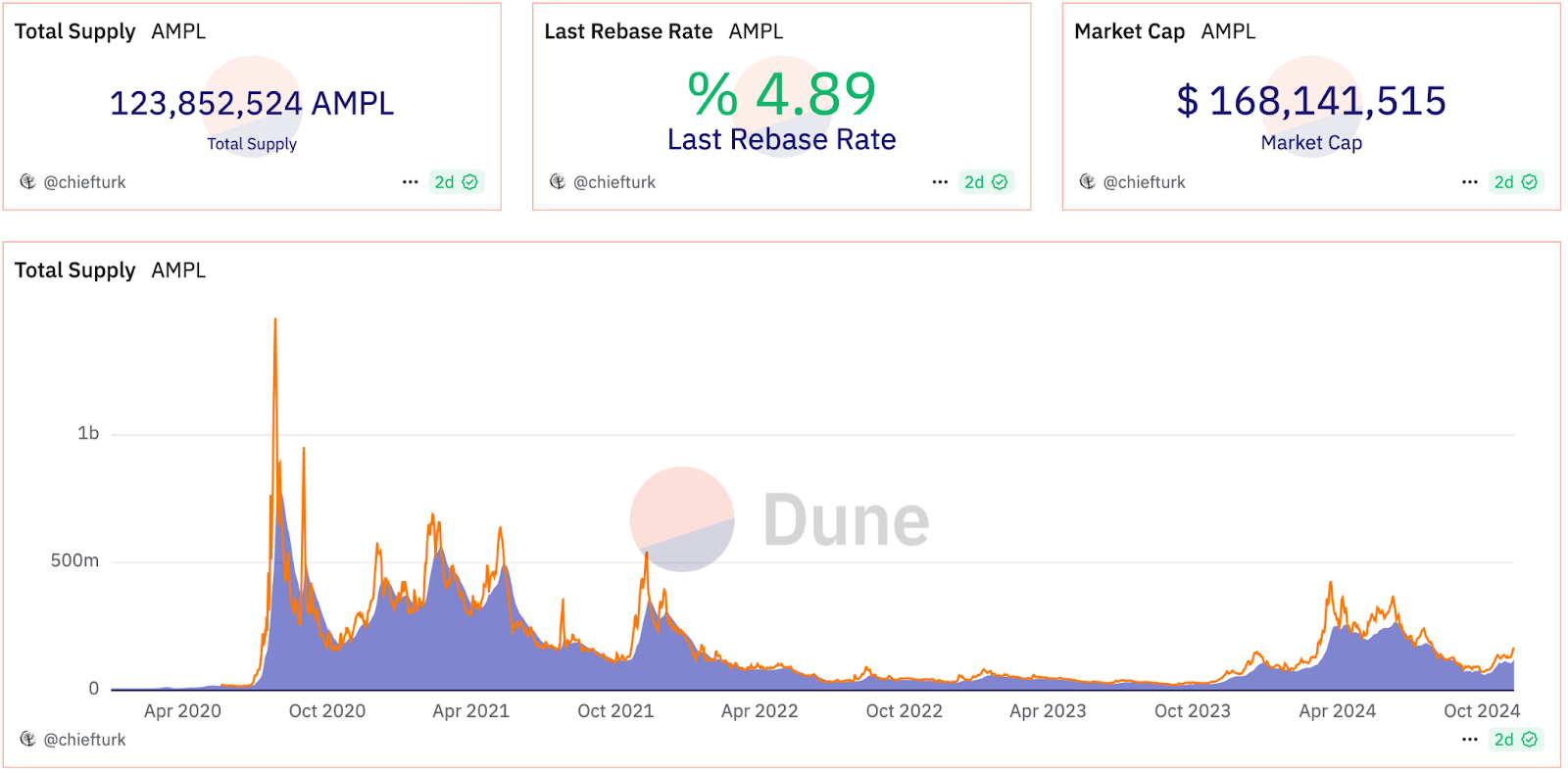1568x774 pixels.
Task: Click Oct 2023 x-axis label
Action: [x=1193, y=711]
